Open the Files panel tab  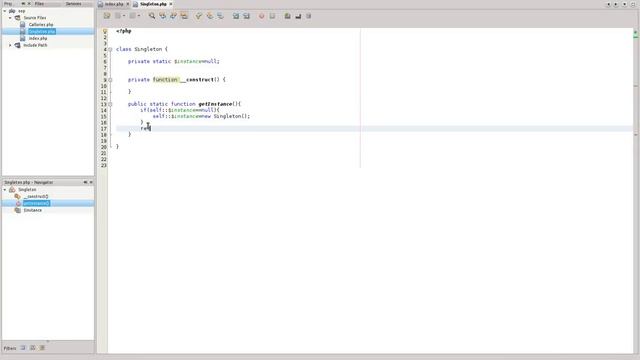tap(39, 4)
